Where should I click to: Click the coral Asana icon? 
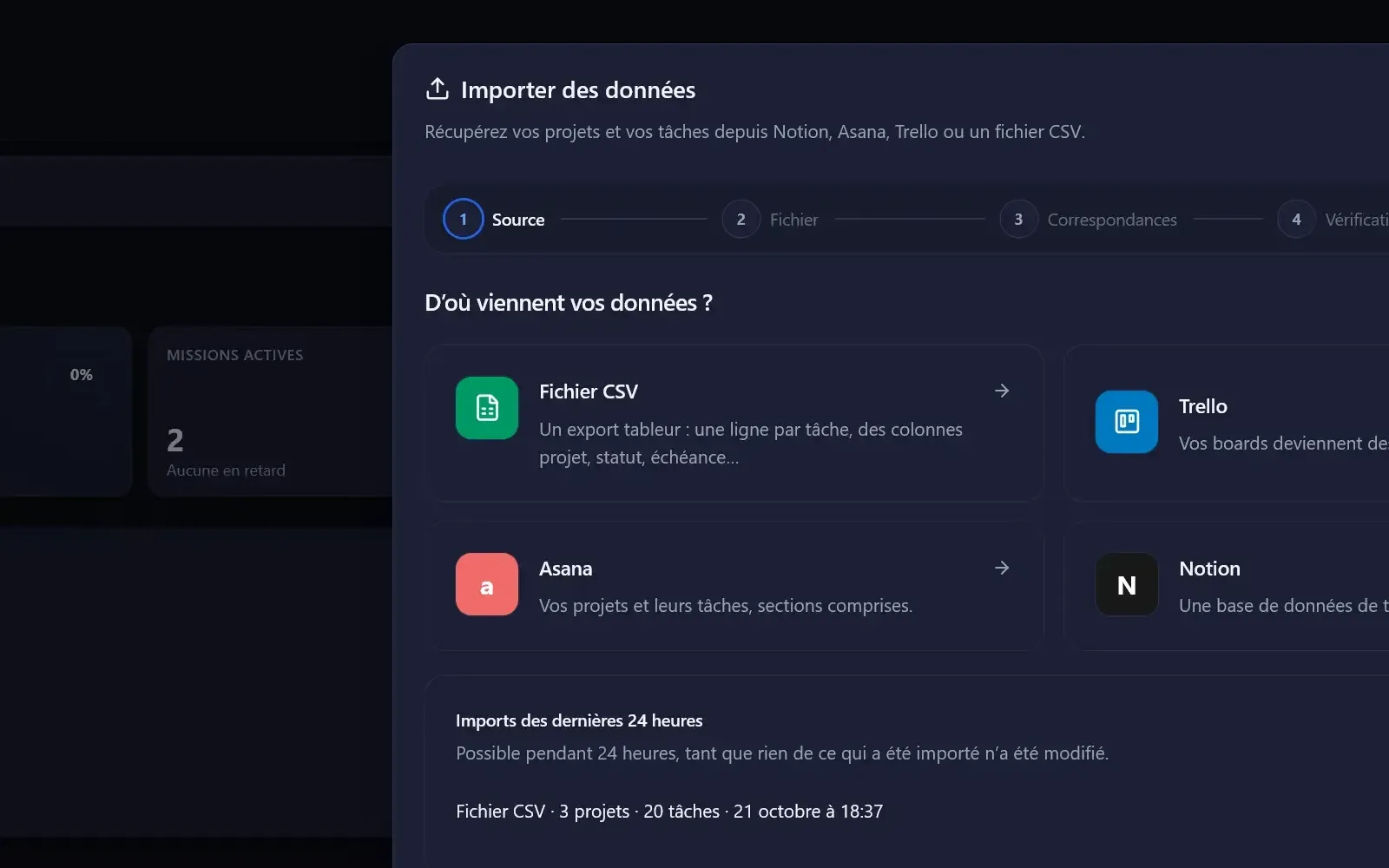[487, 584]
